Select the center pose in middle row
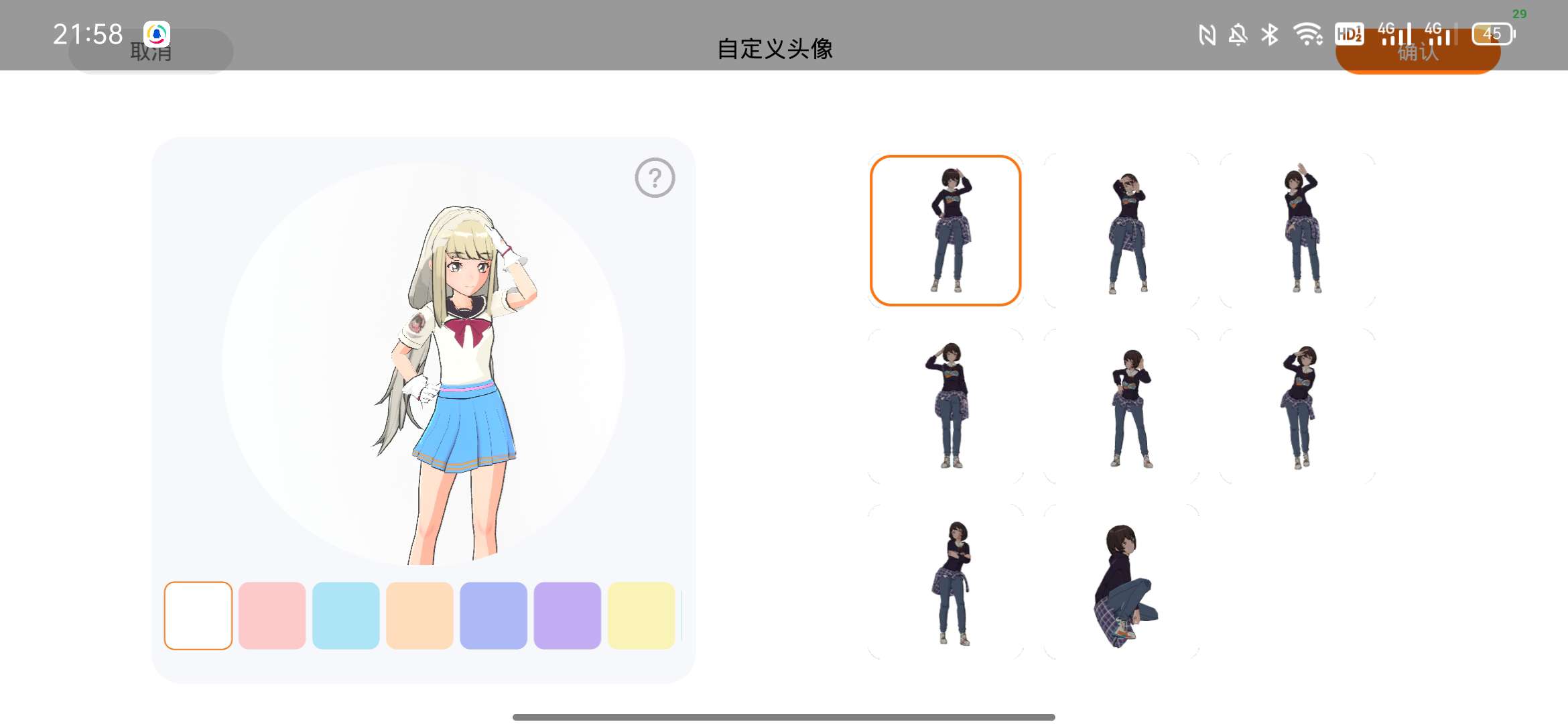 click(x=1121, y=406)
